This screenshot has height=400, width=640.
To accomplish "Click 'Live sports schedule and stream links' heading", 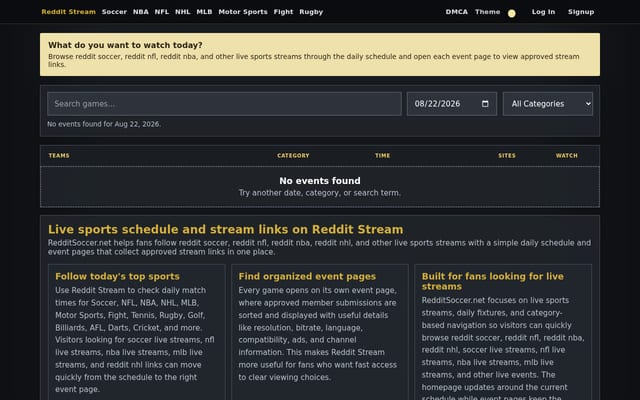I will click(x=226, y=229).
